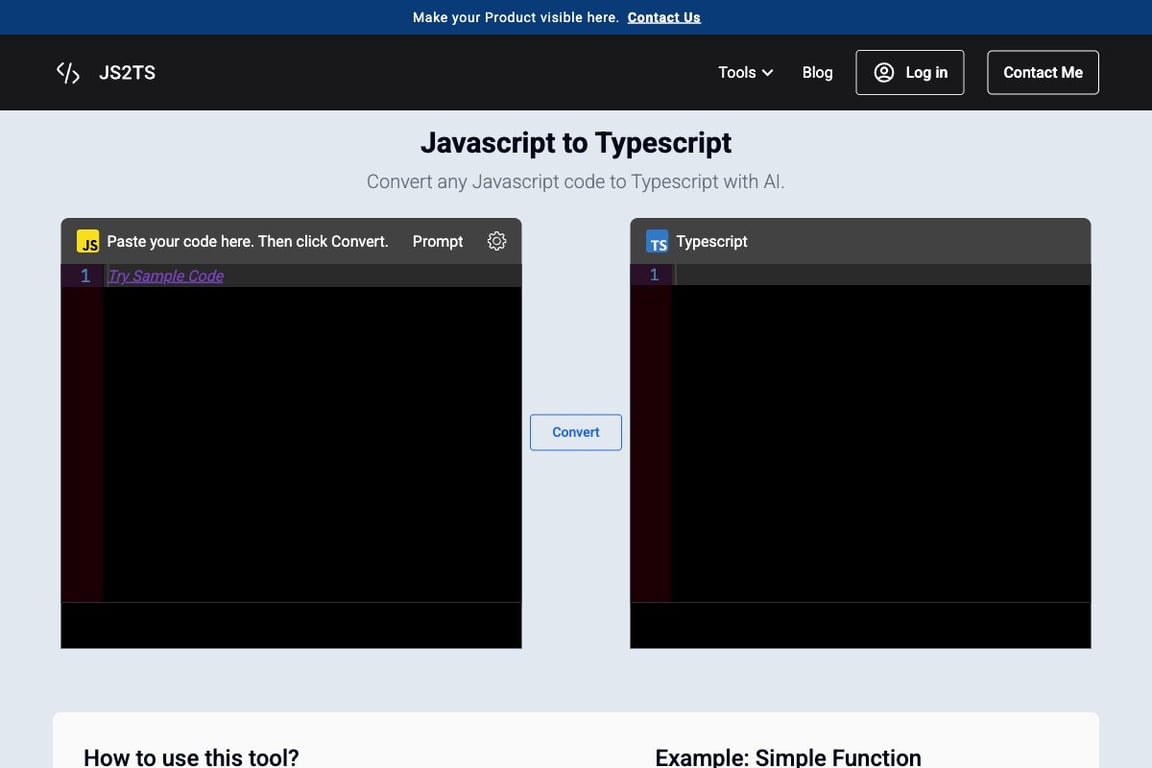Image resolution: width=1152 pixels, height=768 pixels.
Task: Click the JS2TS code bracket logo icon
Action: (68, 73)
